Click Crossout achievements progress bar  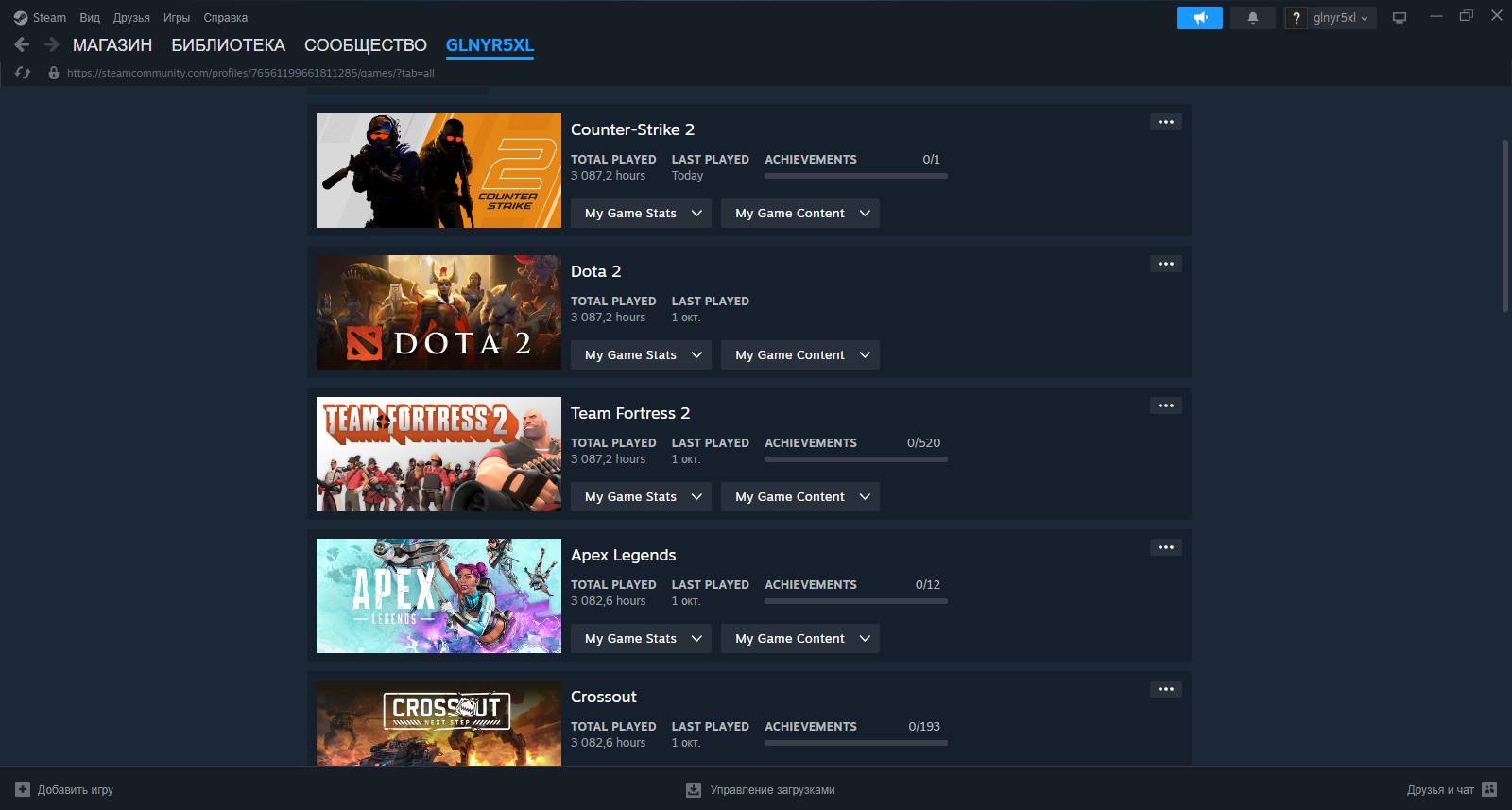point(856,743)
